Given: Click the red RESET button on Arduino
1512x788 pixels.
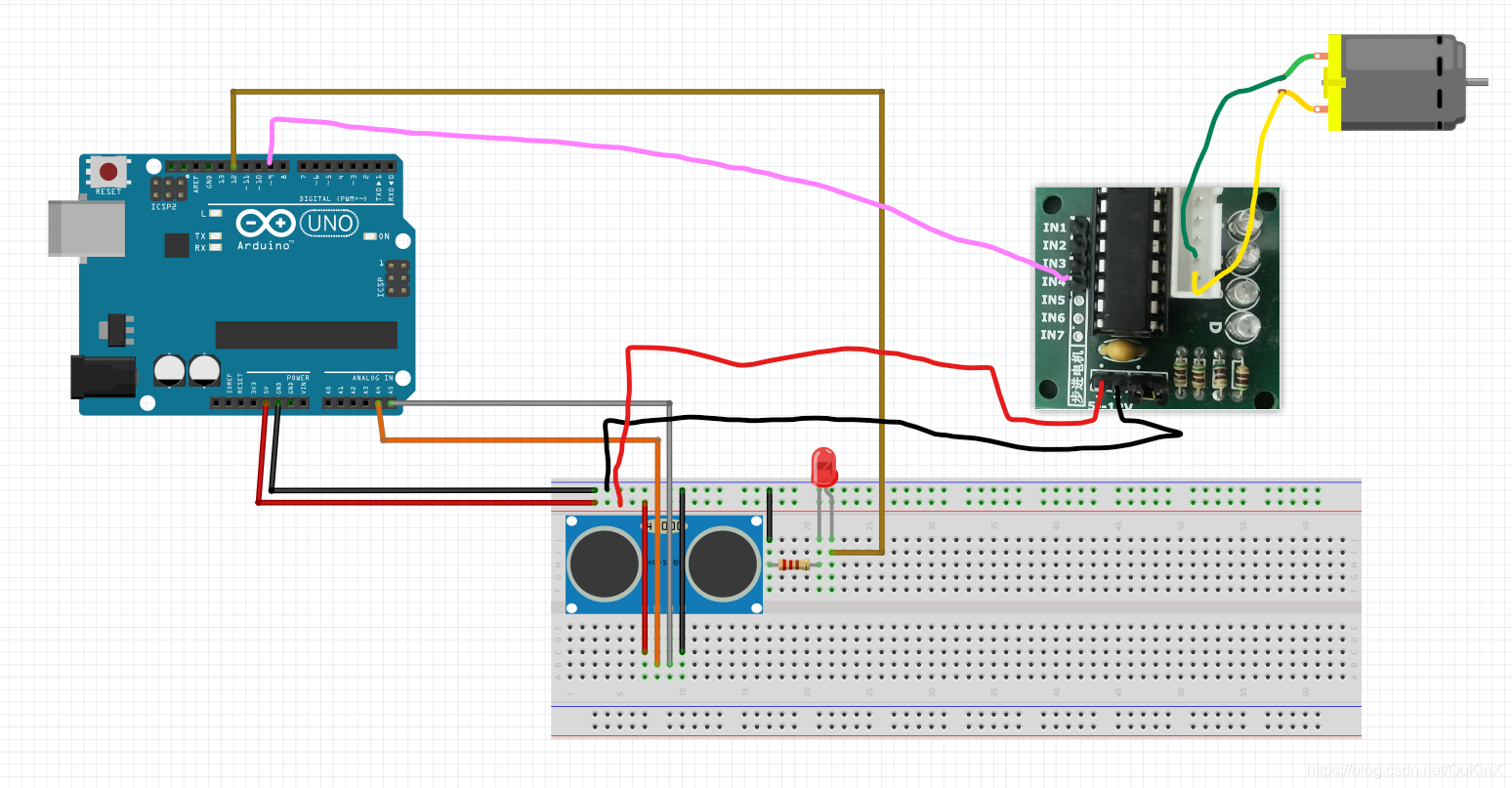Looking at the screenshot, I should click(x=108, y=171).
